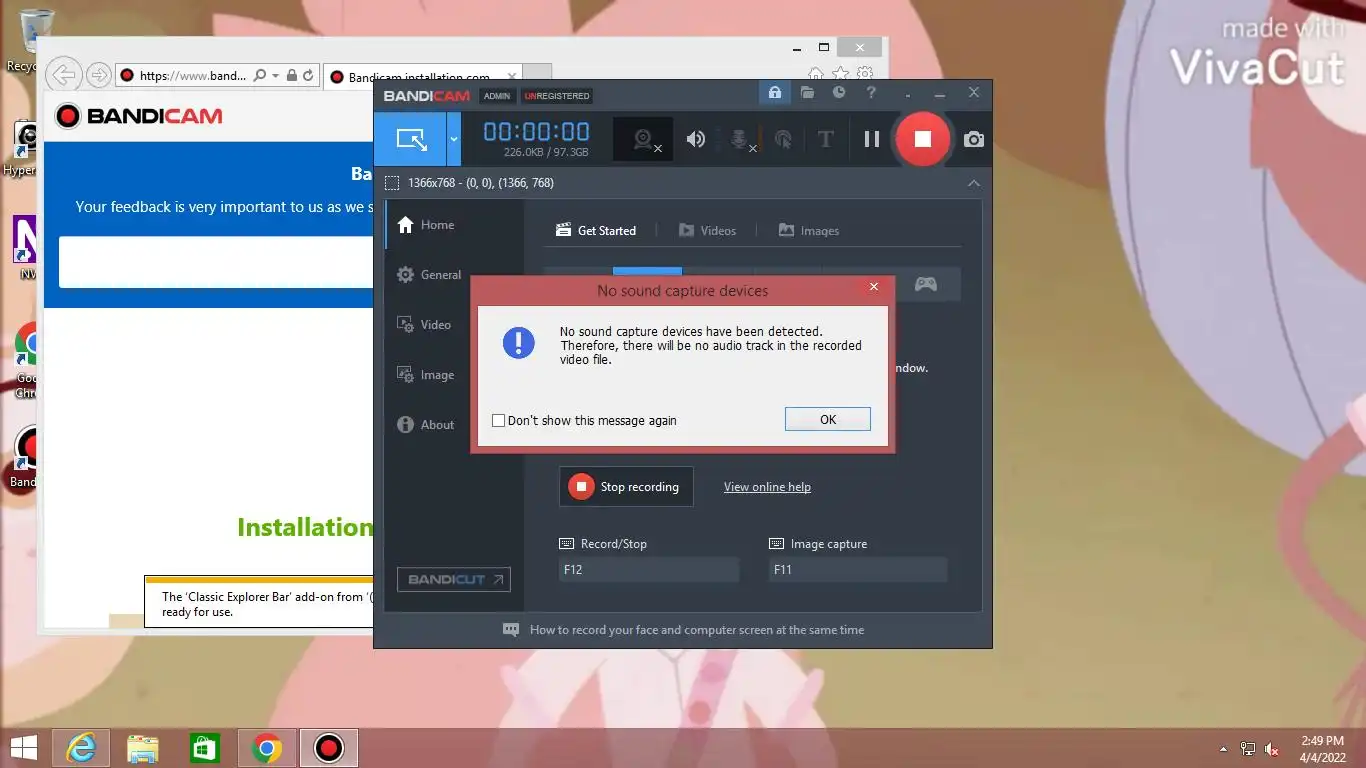The height and width of the screenshot is (768, 1366).
Task: Expand the recording mode dropdown arrow
Action: 454,139
